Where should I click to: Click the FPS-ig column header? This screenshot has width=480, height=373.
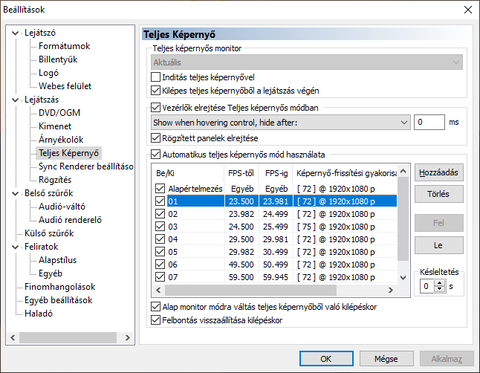tap(276, 173)
